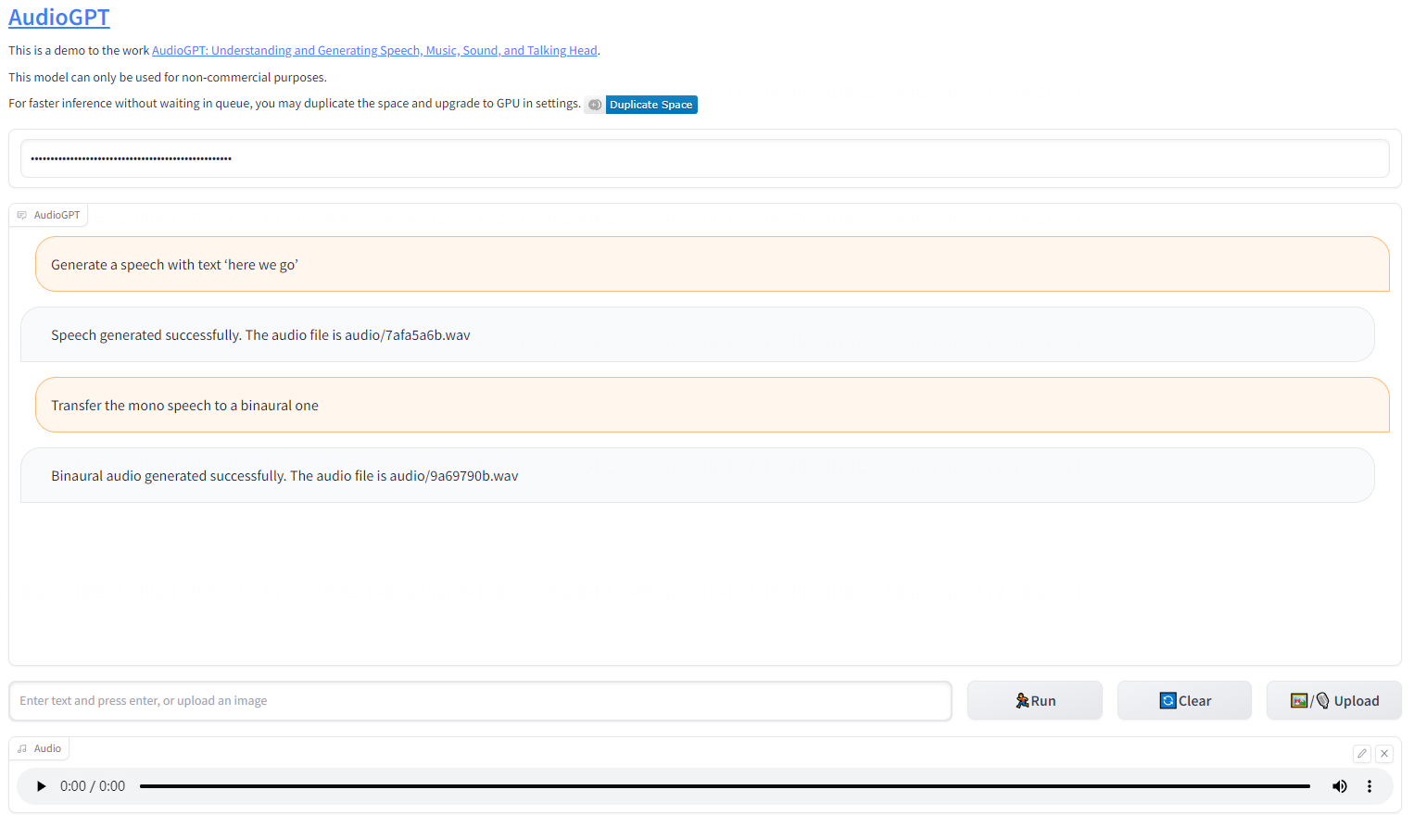The height and width of the screenshot is (840, 1414).
Task: Click the Clear button
Action: pos(1184,701)
